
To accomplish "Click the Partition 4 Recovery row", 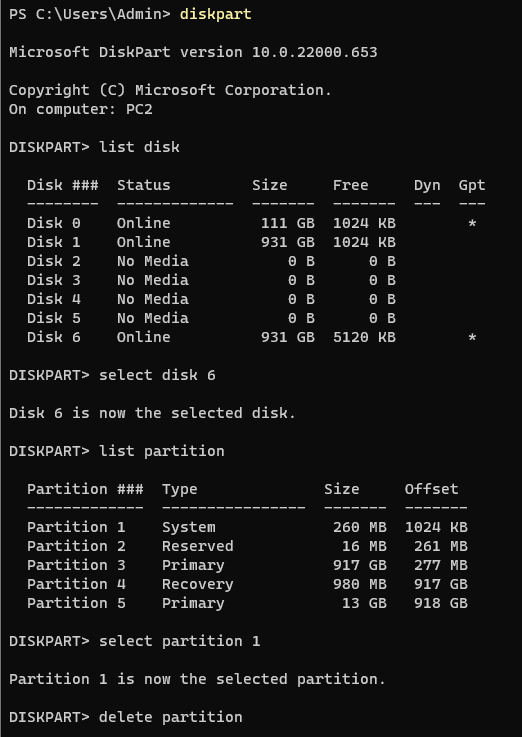I will (247, 584).
